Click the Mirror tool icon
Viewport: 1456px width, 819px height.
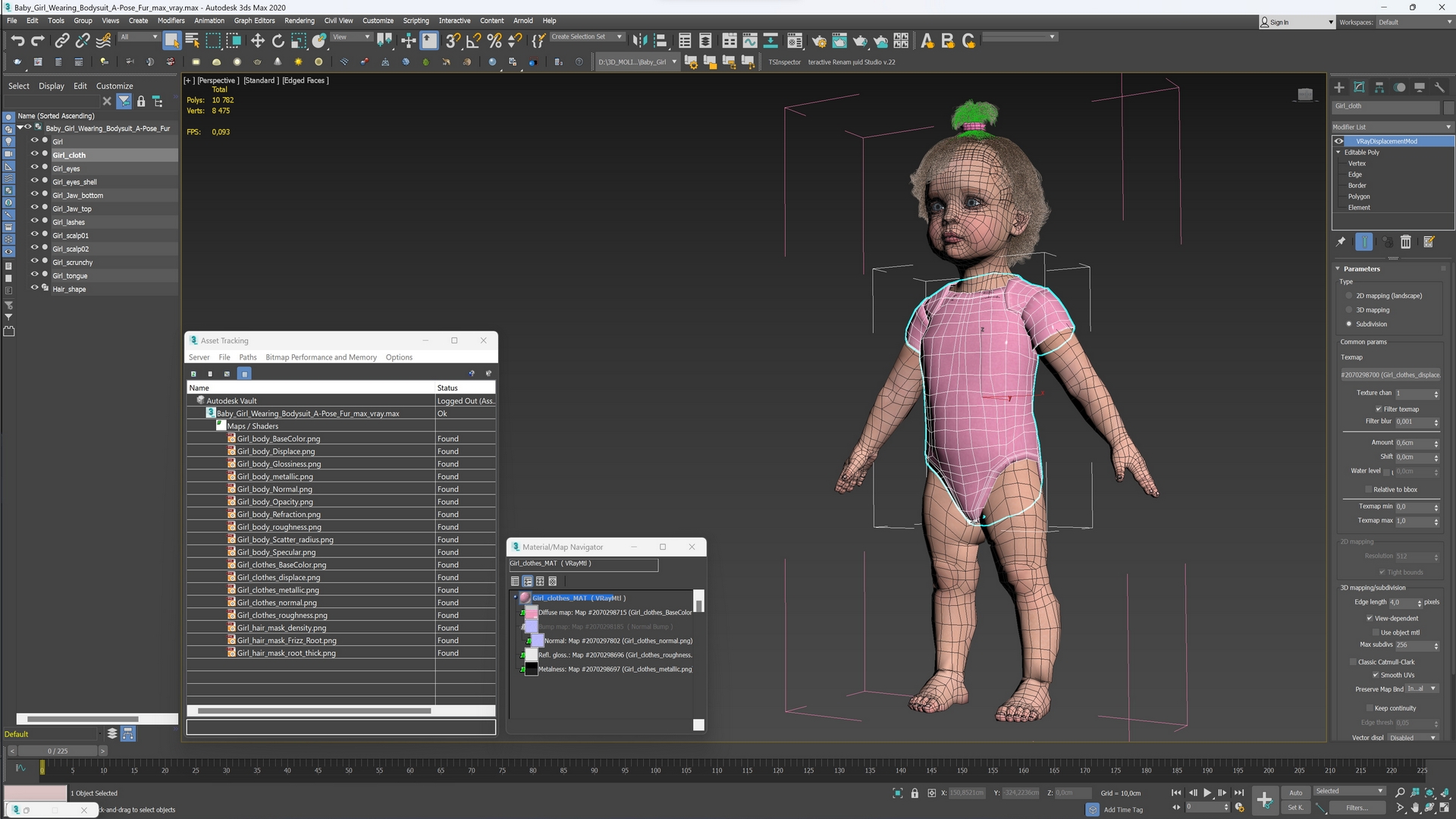(x=640, y=40)
